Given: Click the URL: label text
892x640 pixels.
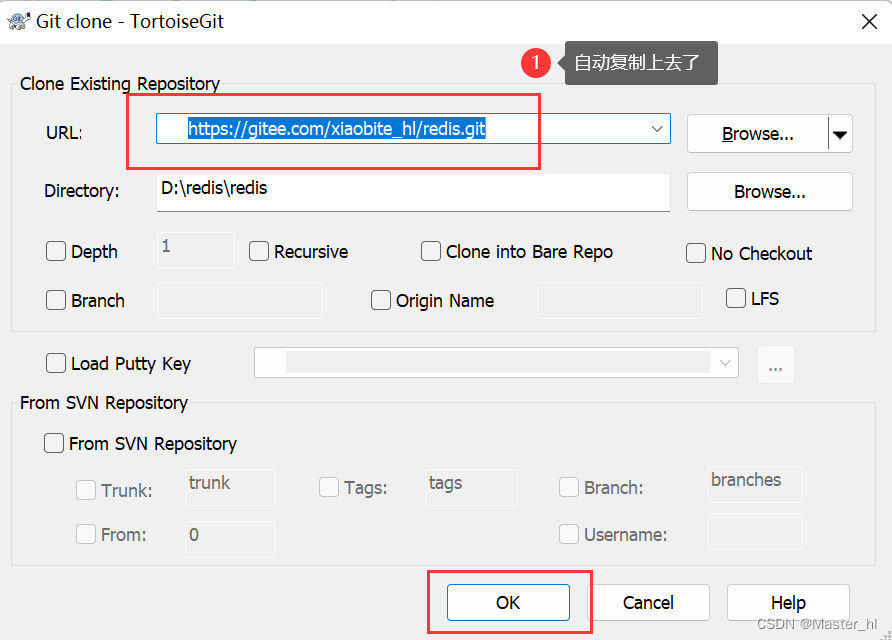Looking at the screenshot, I should coord(64,133).
